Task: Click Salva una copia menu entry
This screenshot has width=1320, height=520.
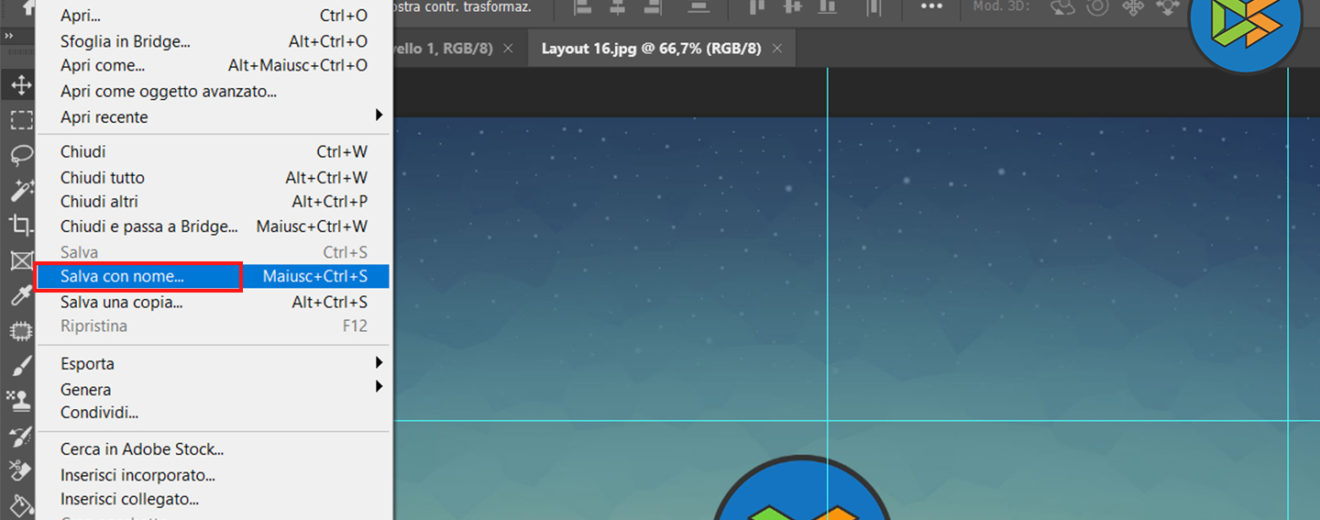Action: click(x=121, y=301)
